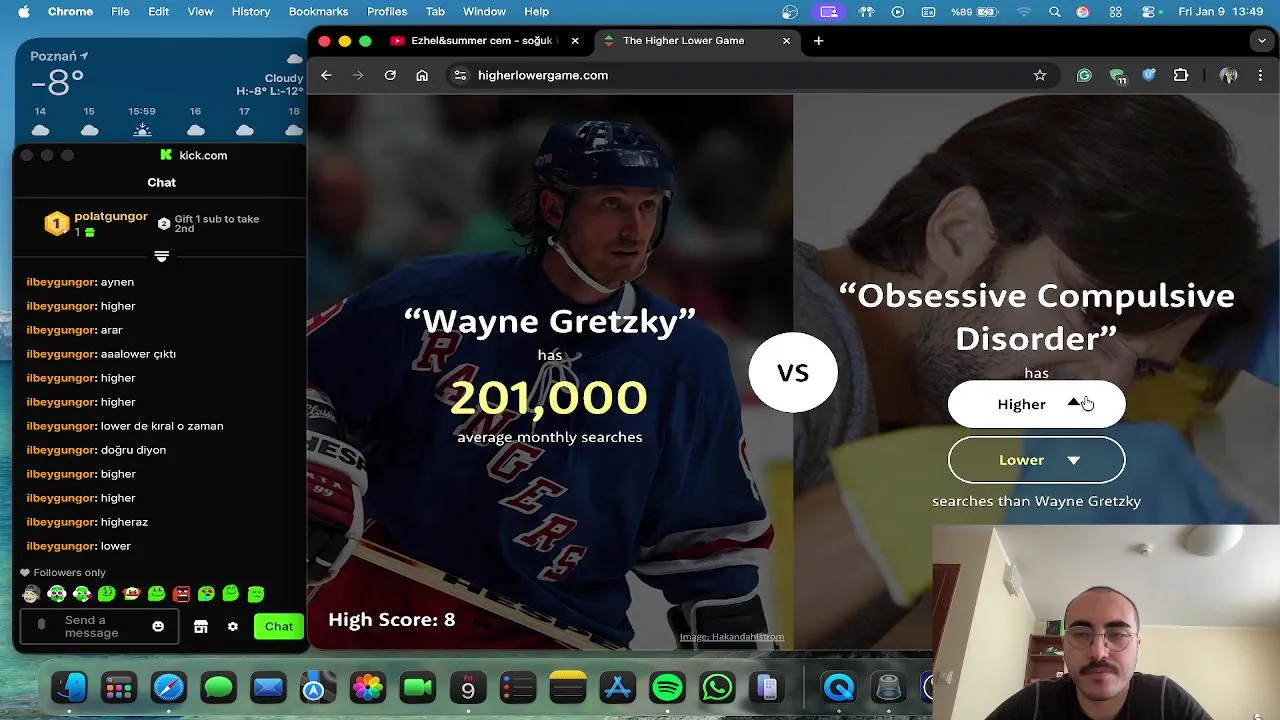Open the Bookmarks menu
Image resolution: width=1280 pixels, height=720 pixels.
(318, 11)
